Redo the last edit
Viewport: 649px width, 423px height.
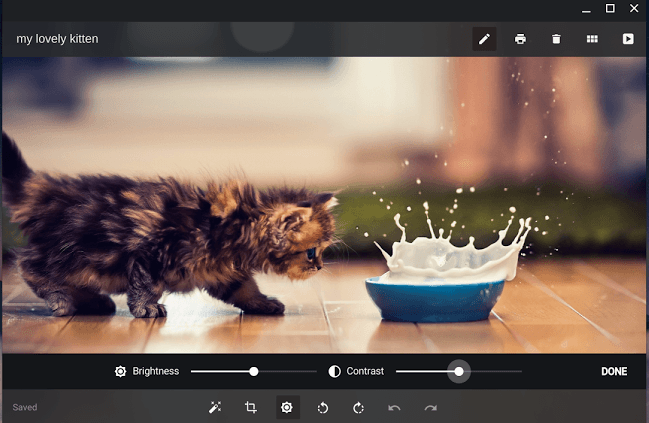click(430, 407)
